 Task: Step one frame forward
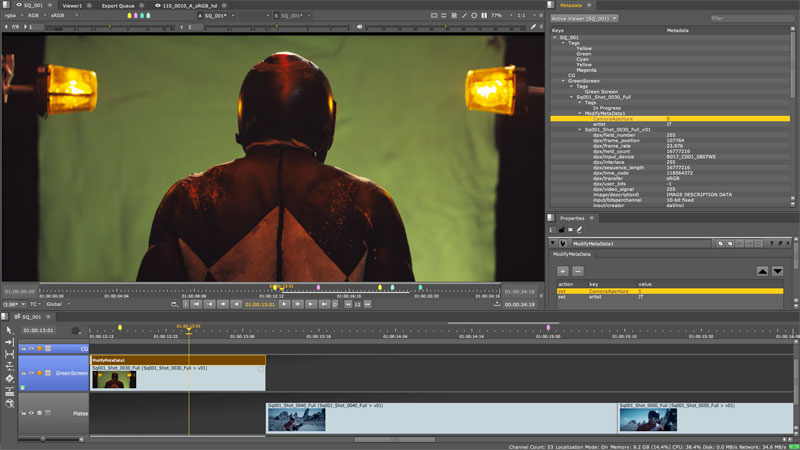pos(297,304)
